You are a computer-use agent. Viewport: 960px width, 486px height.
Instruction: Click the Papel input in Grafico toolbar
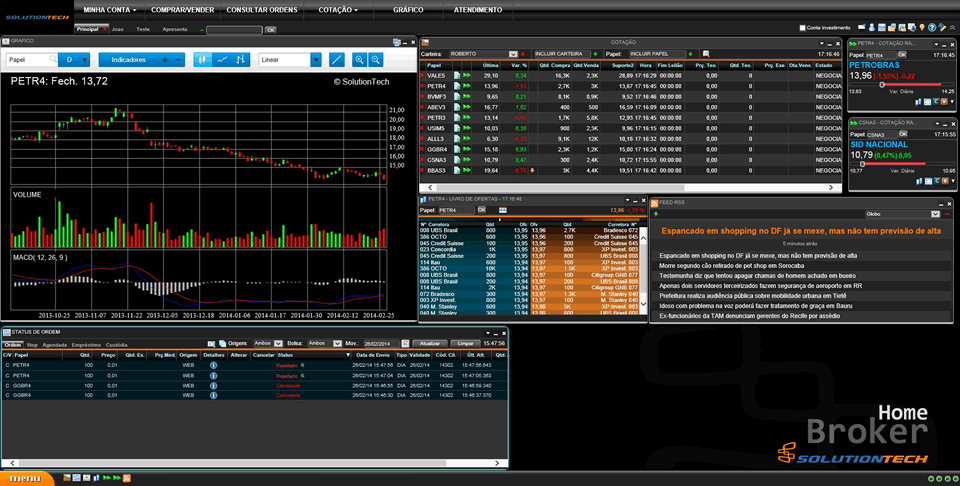pyautogui.click(x=28, y=59)
